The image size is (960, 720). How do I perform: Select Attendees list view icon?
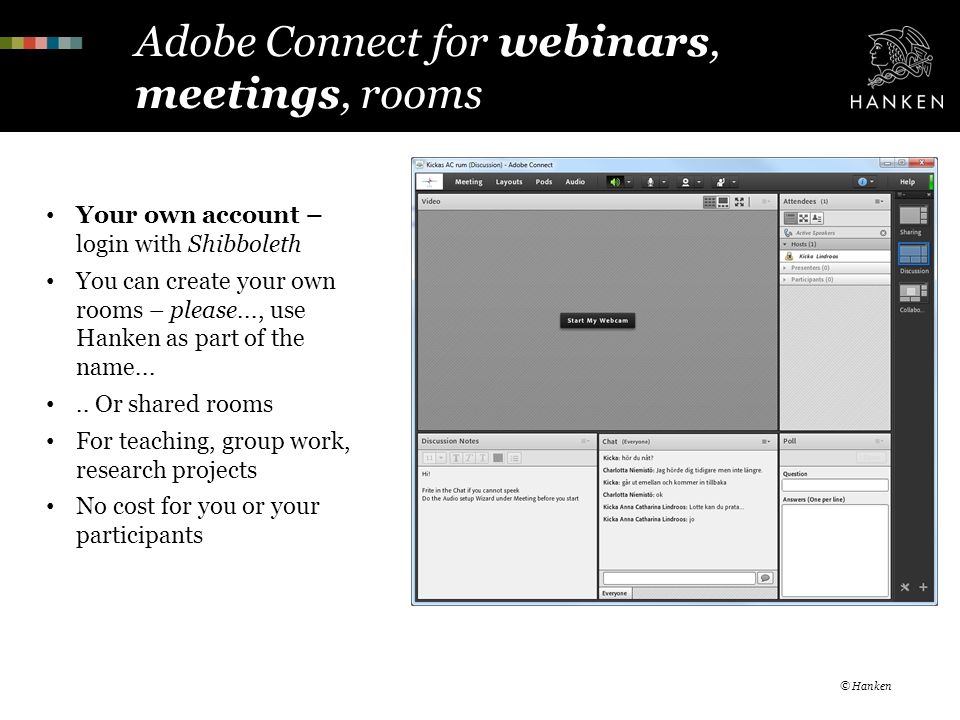[790, 218]
